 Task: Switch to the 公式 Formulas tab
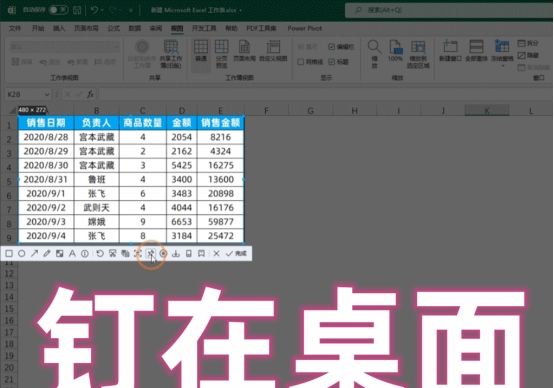[x=113, y=28]
